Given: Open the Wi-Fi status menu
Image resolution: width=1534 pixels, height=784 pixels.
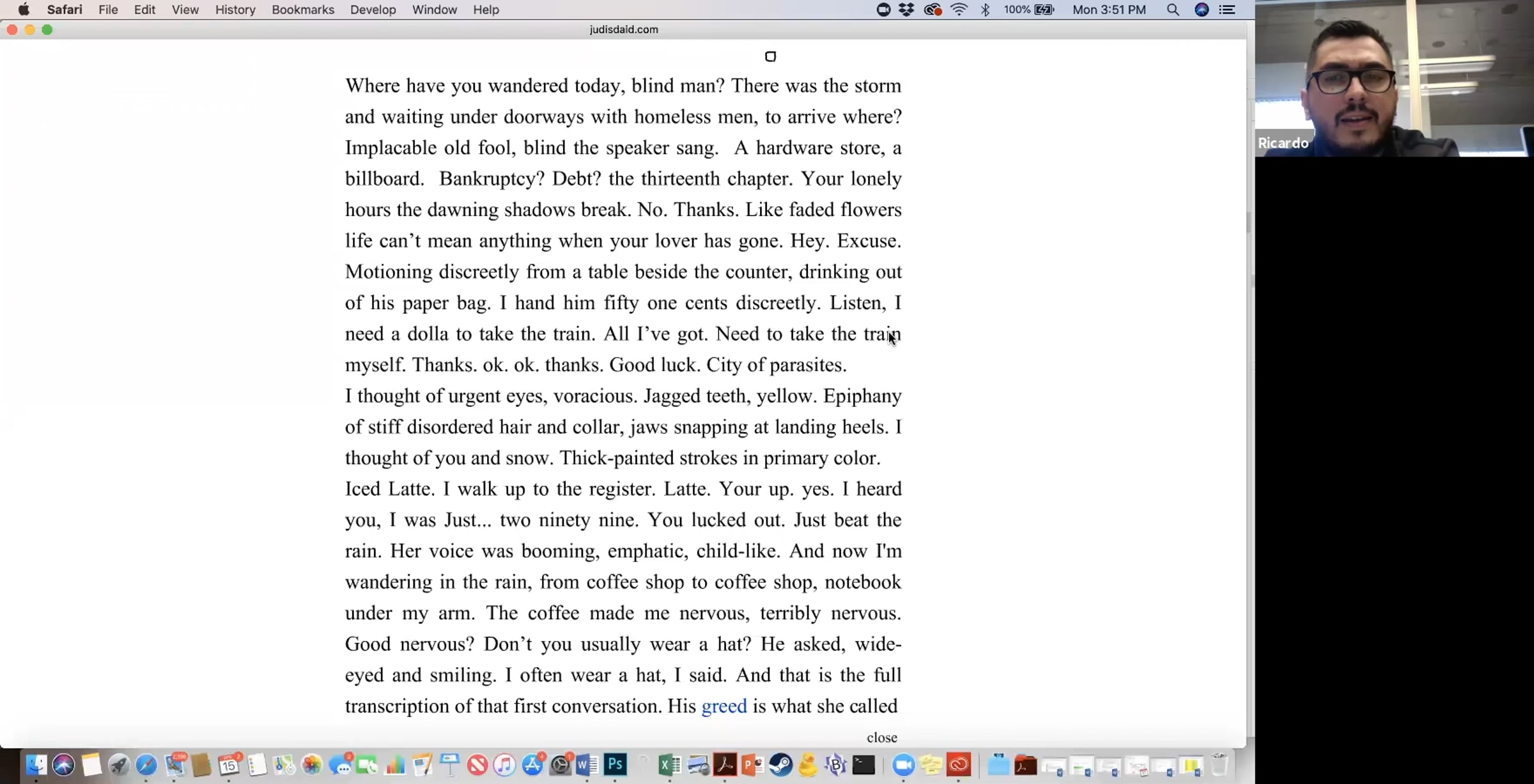Looking at the screenshot, I should 959,10.
